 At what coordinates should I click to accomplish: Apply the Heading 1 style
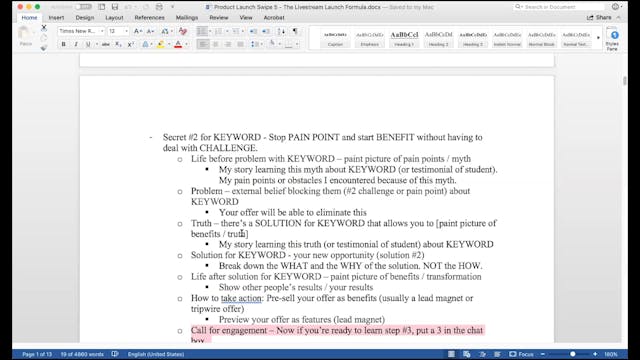point(404,39)
